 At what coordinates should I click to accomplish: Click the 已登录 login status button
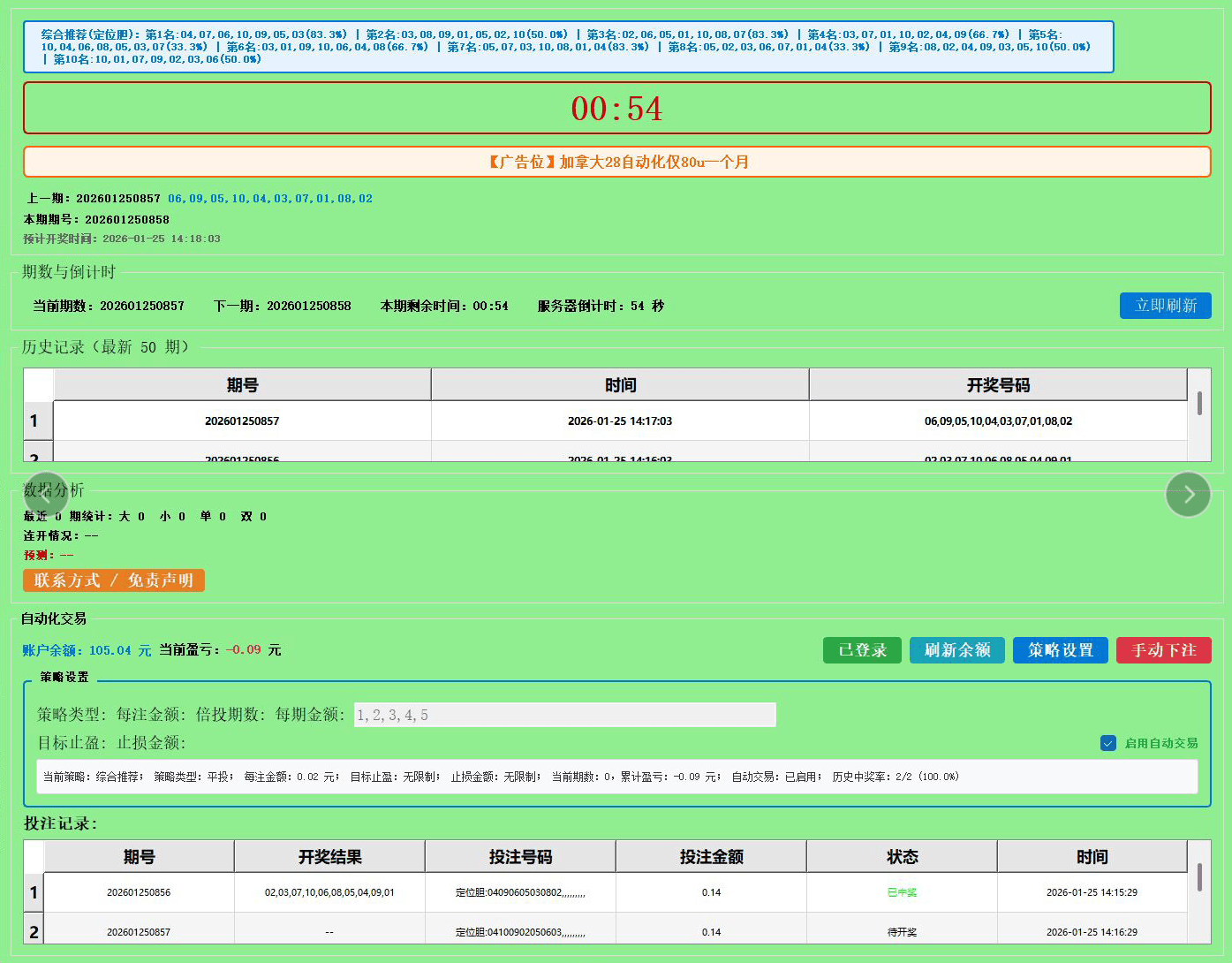point(861,649)
